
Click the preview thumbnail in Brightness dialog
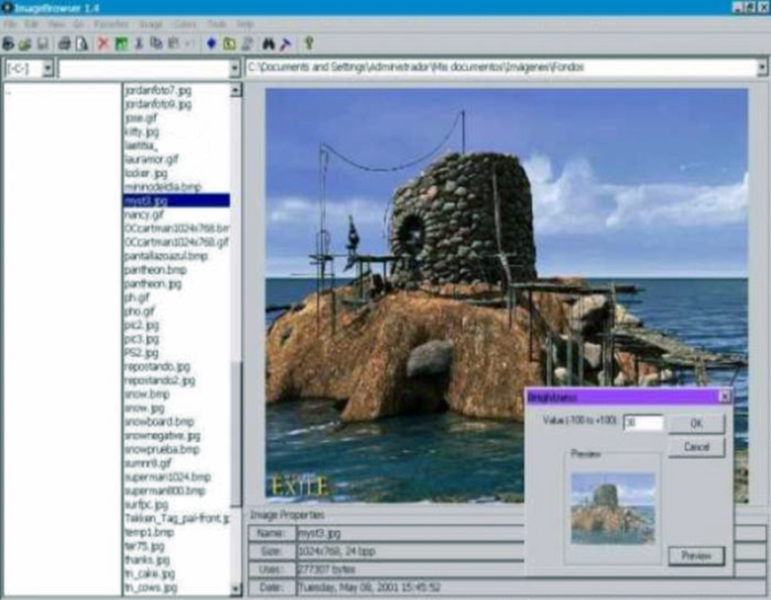(613, 508)
